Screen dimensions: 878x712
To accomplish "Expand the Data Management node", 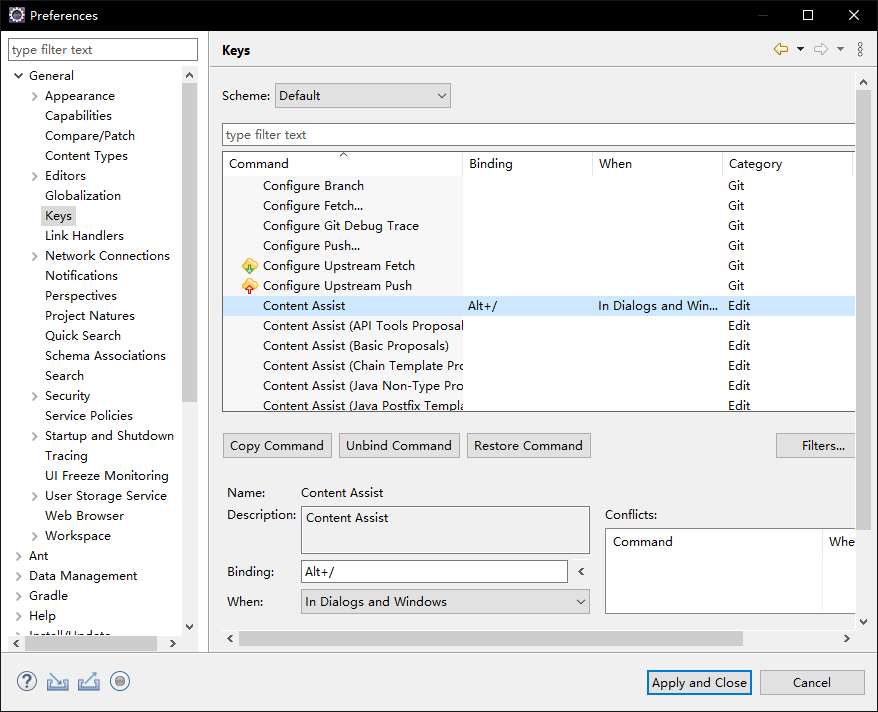I will [18, 576].
